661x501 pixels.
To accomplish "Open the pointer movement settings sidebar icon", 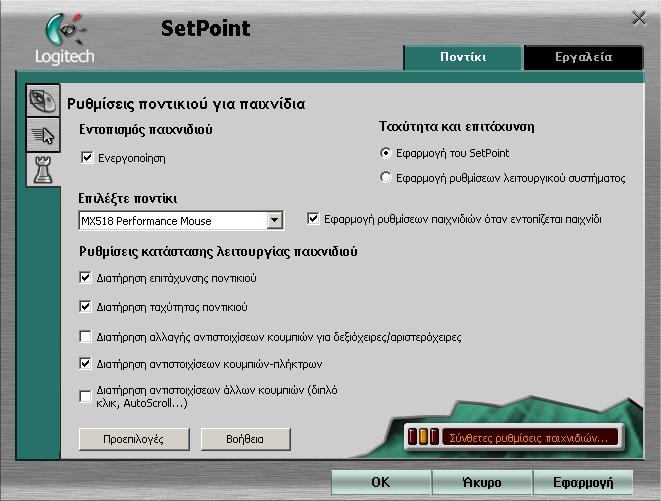I will tap(43, 135).
